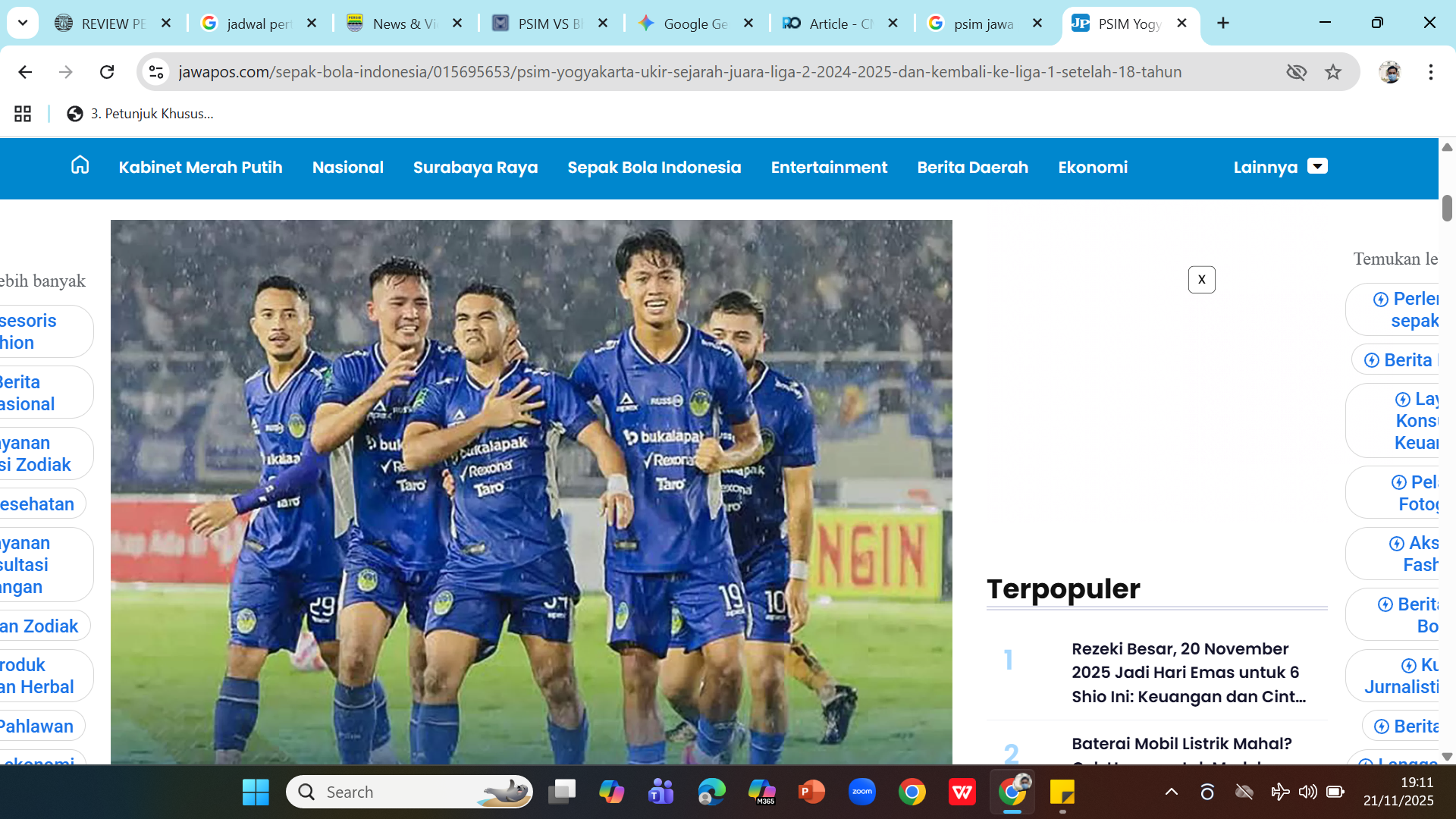Open the PSIM players article photo

pyautogui.click(x=532, y=492)
